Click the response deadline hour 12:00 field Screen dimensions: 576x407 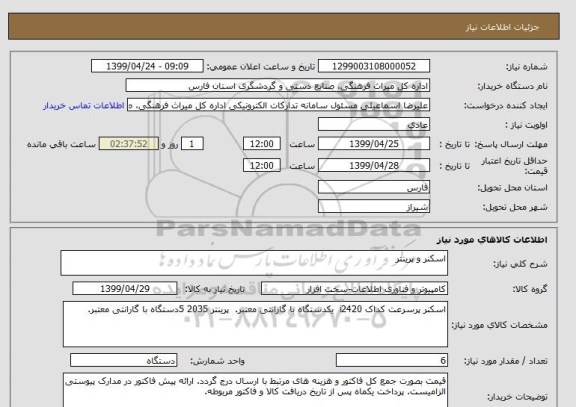262,144
